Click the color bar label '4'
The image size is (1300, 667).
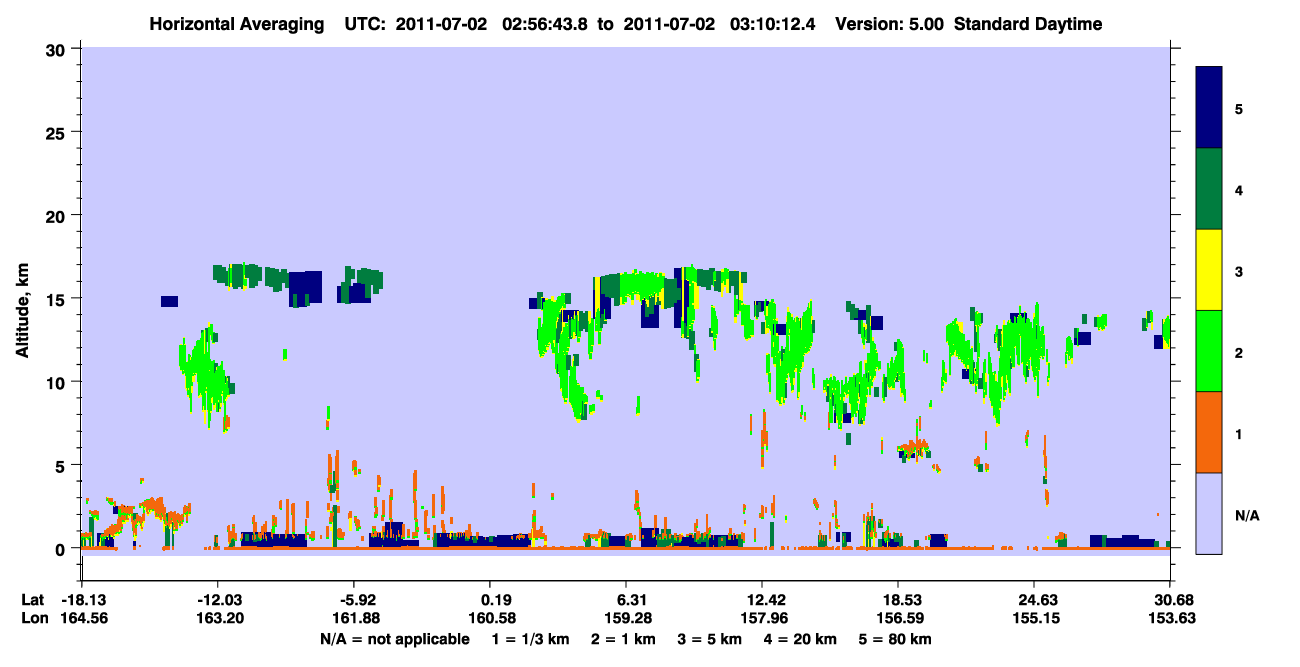pos(1238,189)
